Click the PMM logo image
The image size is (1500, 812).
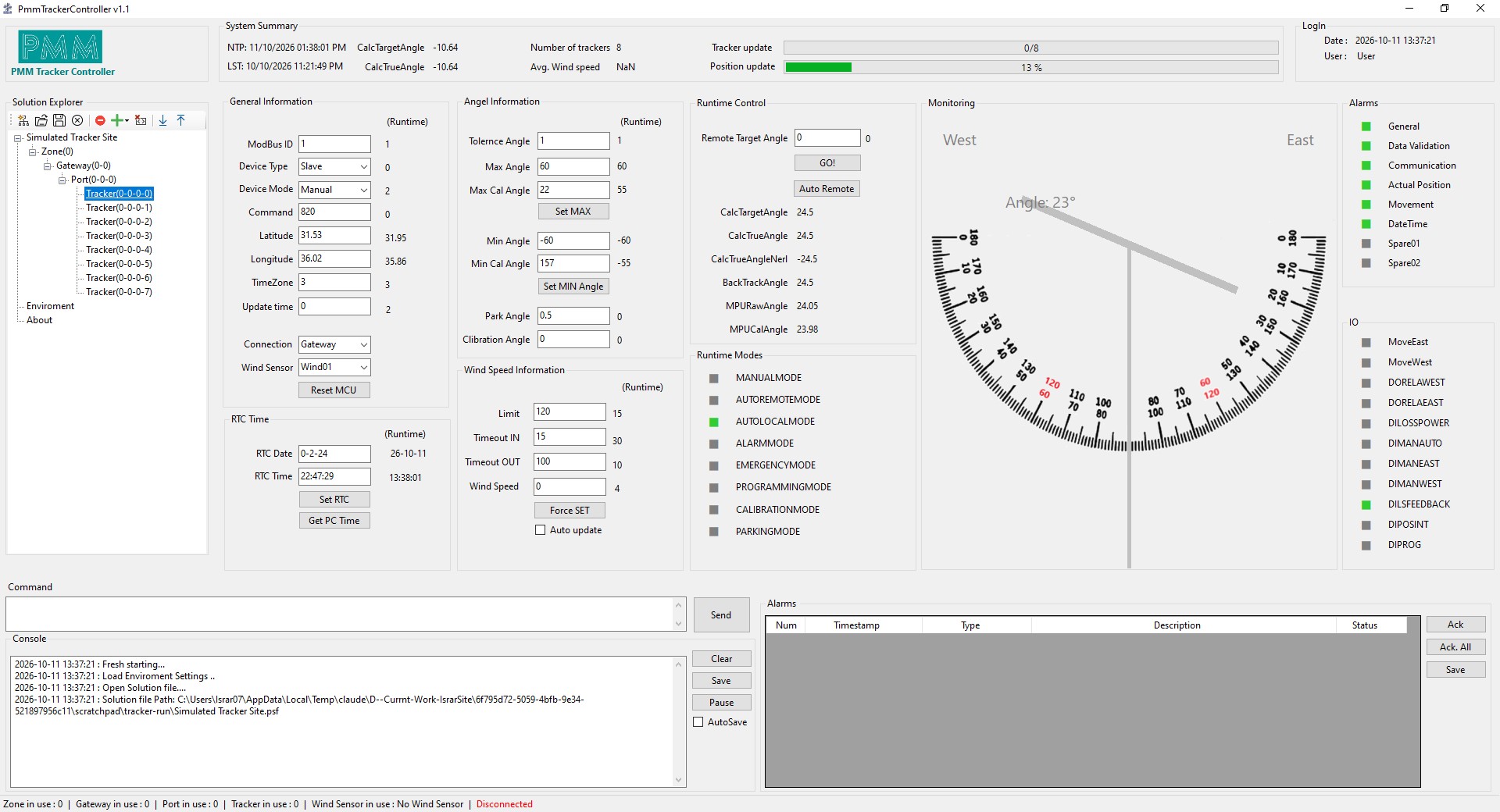pyautogui.click(x=60, y=47)
